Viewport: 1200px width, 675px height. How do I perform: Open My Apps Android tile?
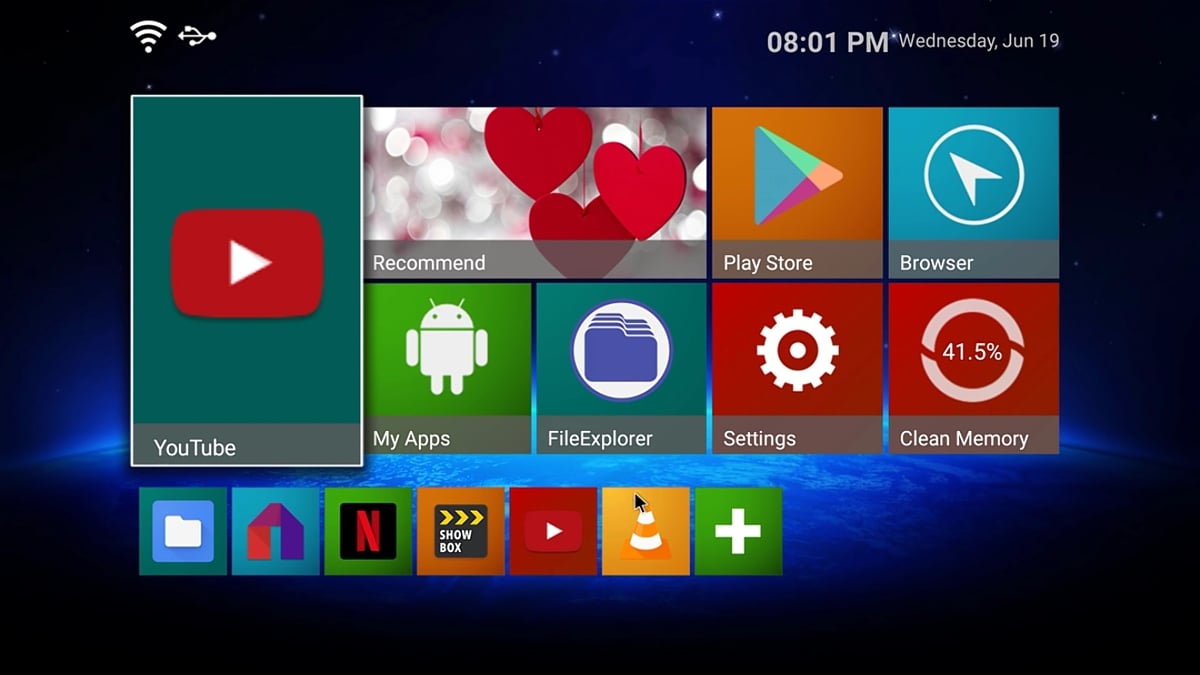click(447, 368)
